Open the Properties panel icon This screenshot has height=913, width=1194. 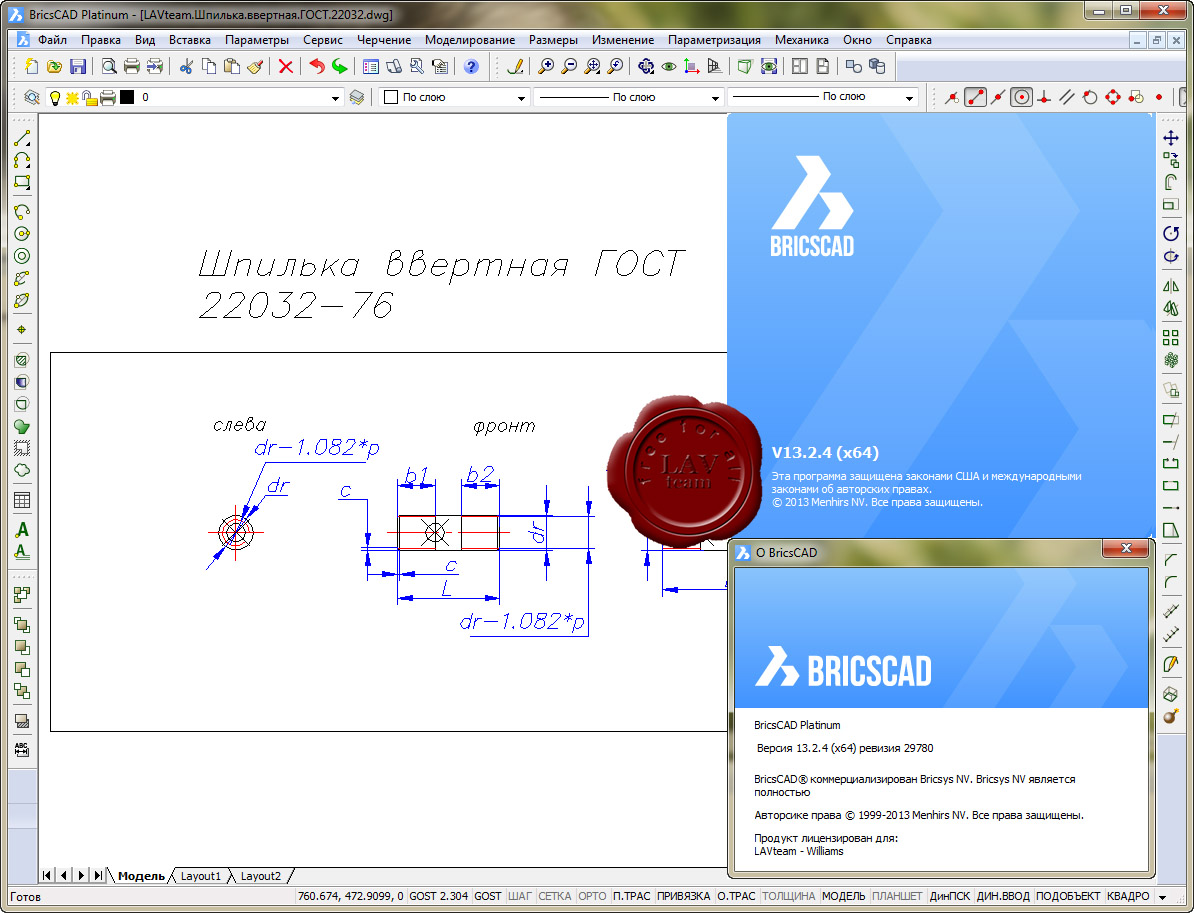pyautogui.click(x=371, y=66)
